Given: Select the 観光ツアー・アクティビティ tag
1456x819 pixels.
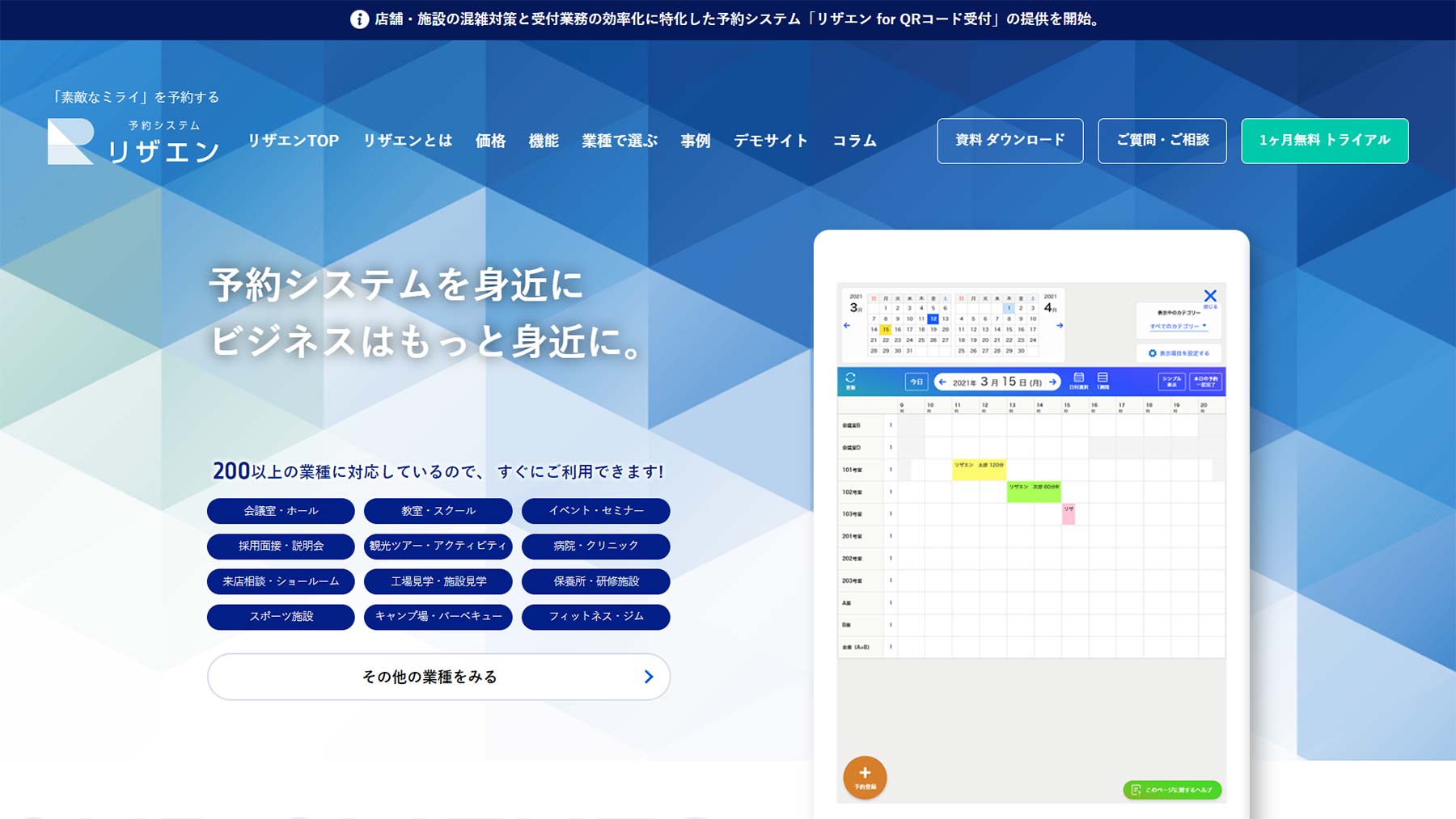Looking at the screenshot, I should (438, 547).
